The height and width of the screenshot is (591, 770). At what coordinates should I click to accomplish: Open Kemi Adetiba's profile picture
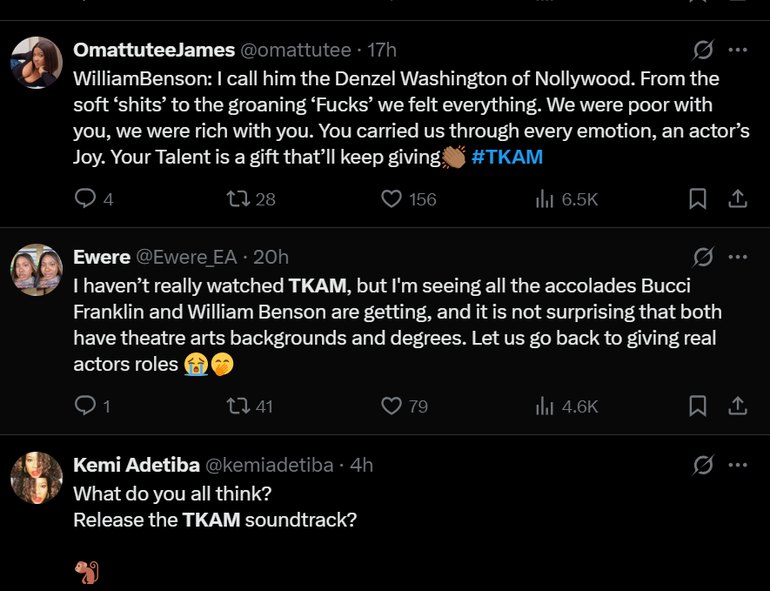[x=37, y=477]
